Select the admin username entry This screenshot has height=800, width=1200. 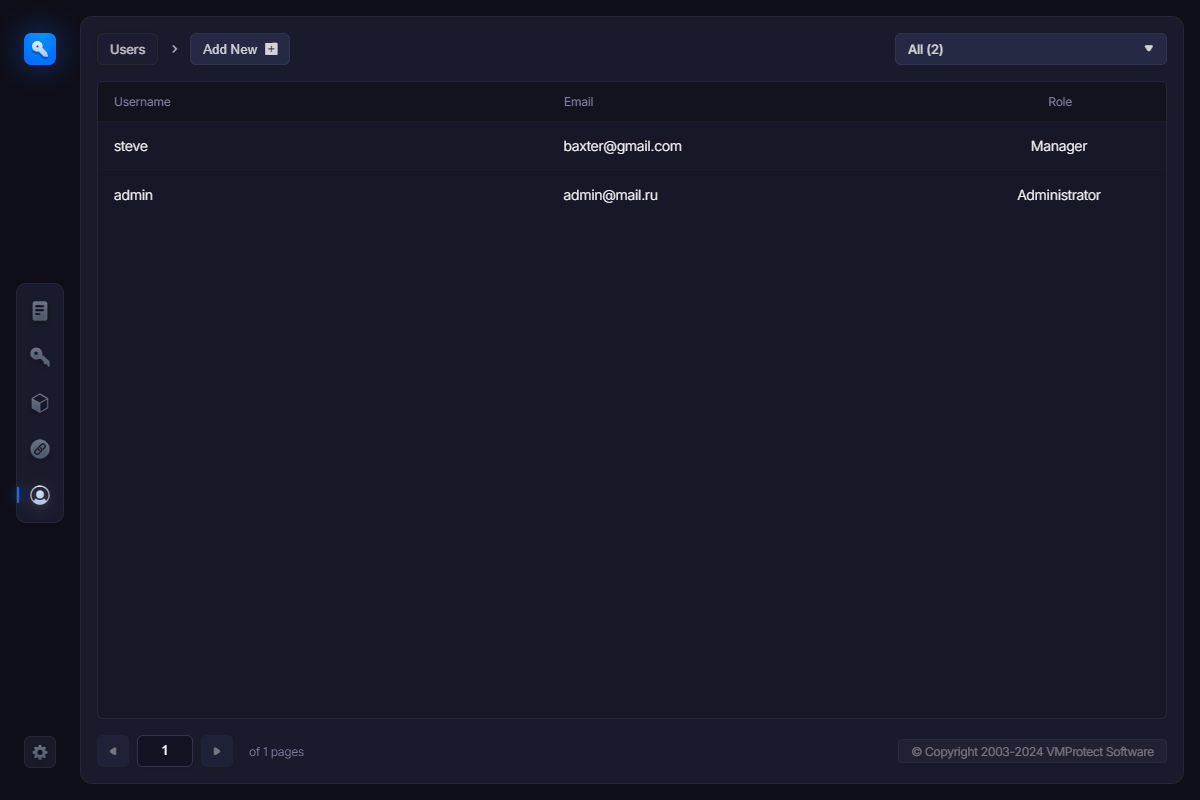[x=133, y=195]
